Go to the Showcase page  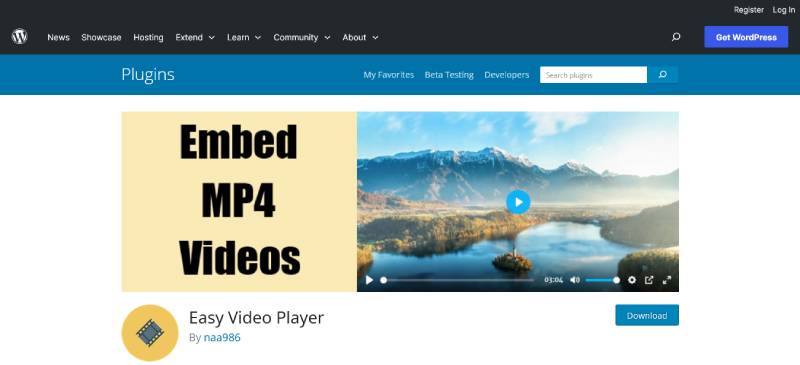(x=101, y=37)
